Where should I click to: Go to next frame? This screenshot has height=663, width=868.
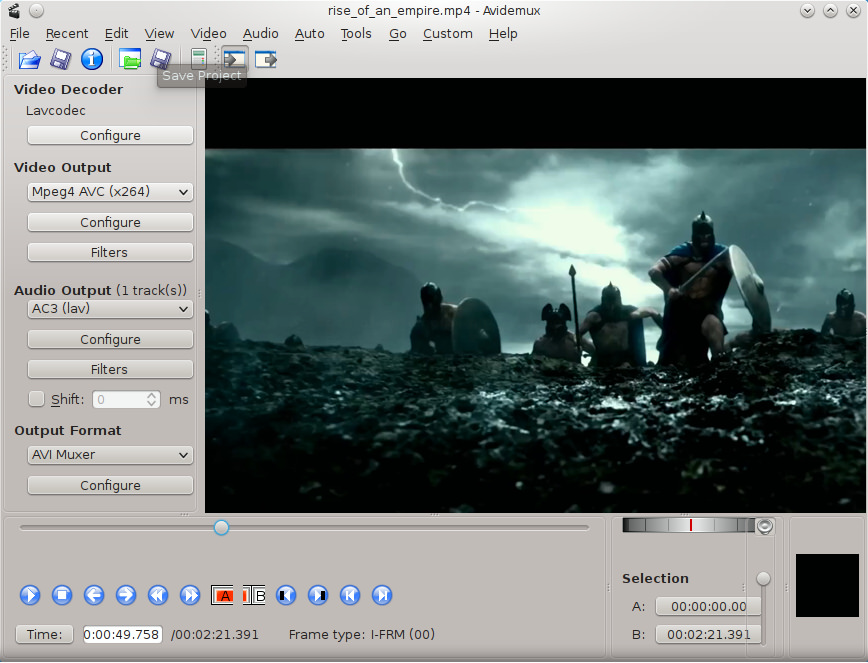[x=126, y=595]
